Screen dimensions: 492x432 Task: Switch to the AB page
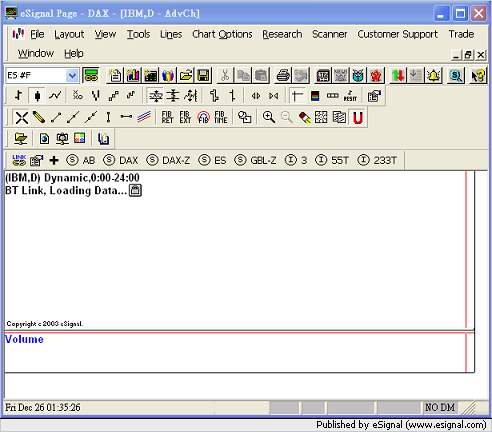click(81, 160)
